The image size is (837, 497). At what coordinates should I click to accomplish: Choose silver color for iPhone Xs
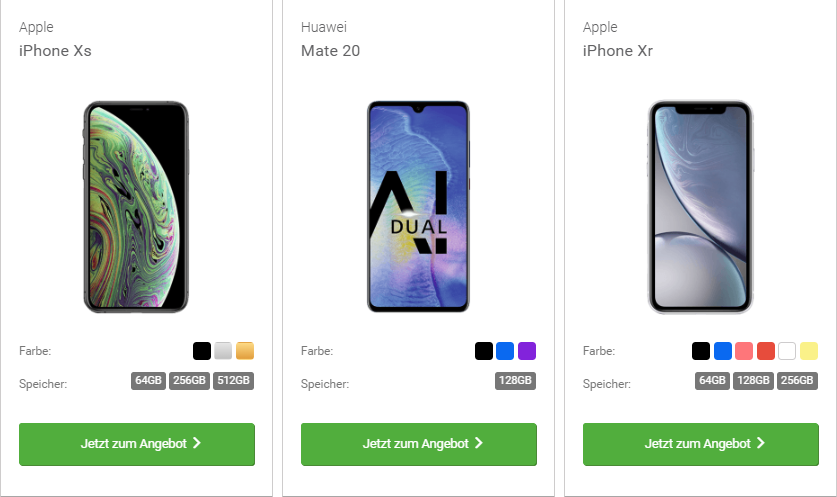tap(223, 351)
